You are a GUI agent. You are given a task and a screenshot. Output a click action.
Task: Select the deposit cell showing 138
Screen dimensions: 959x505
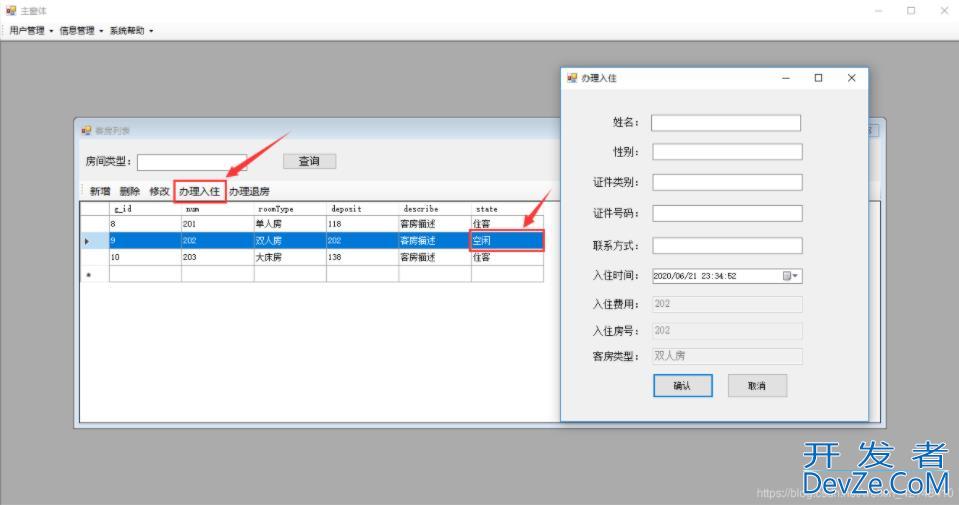point(362,257)
